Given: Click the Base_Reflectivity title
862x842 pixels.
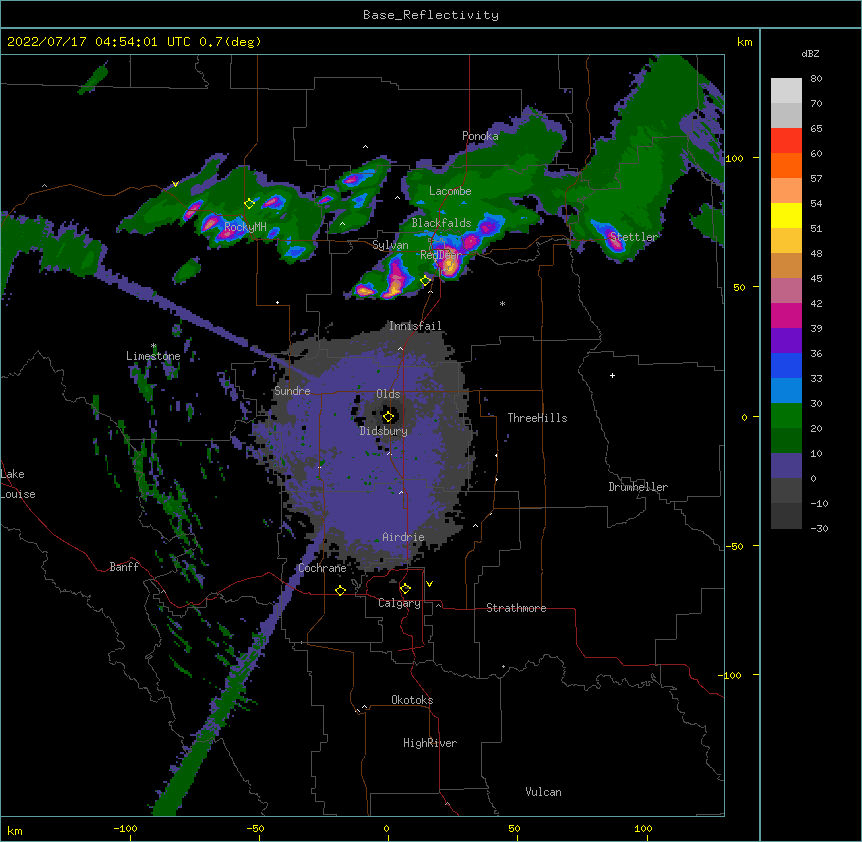Looking at the screenshot, I should click(x=431, y=15).
